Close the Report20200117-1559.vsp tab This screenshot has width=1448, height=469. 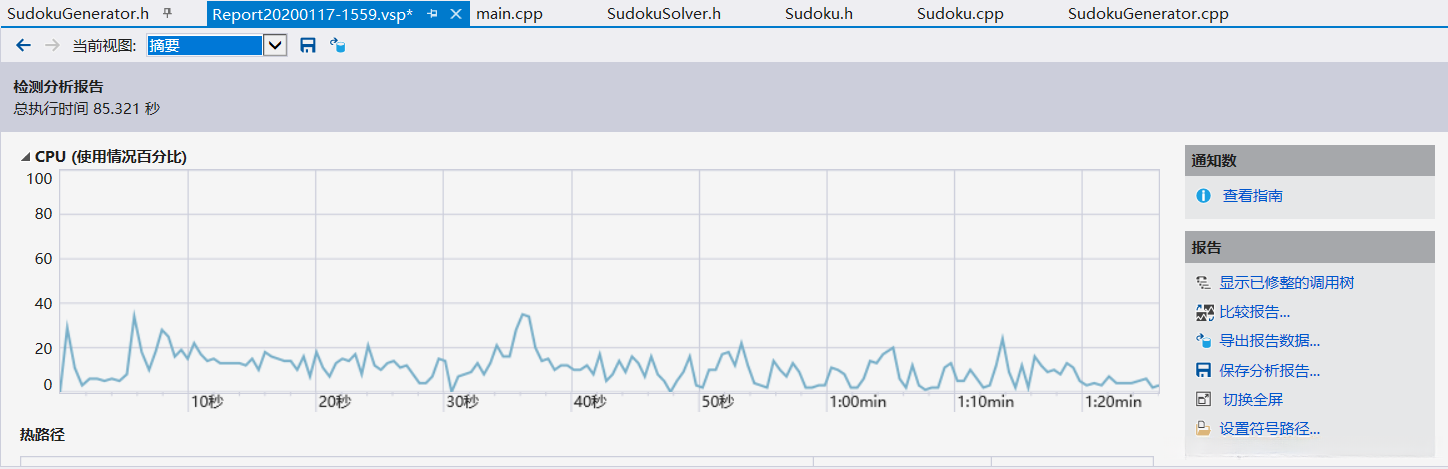pos(455,14)
